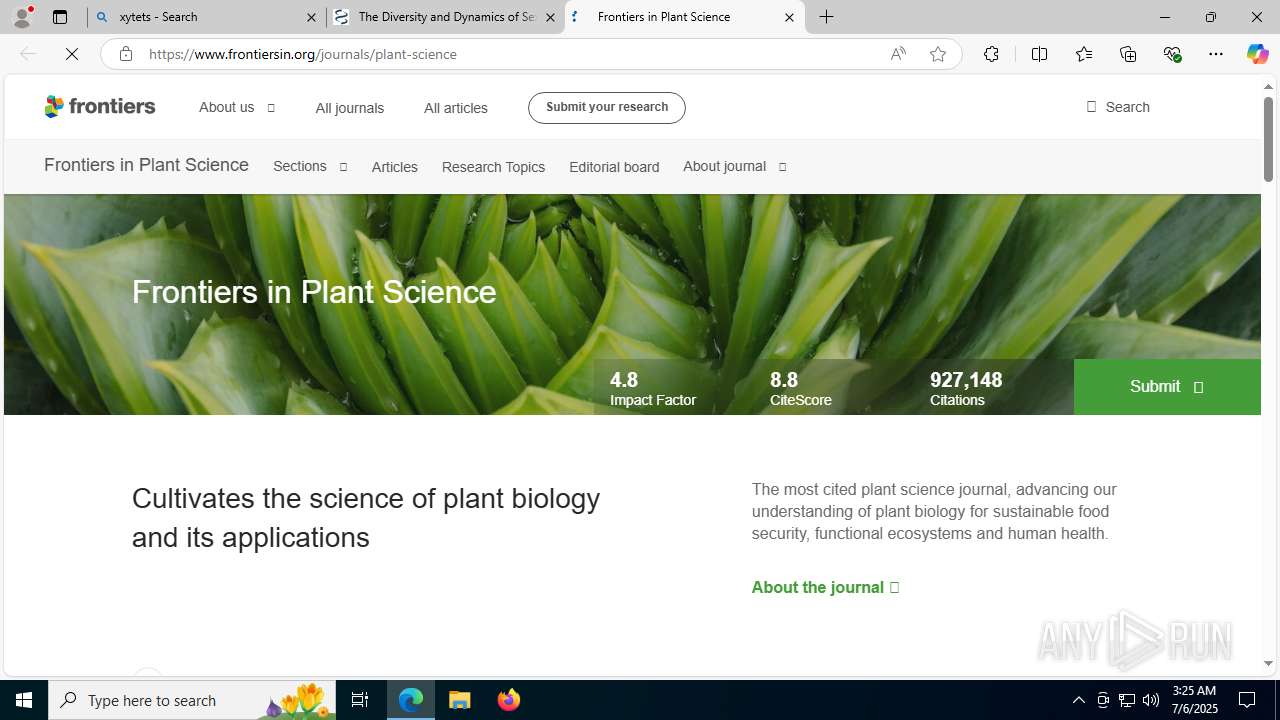The height and width of the screenshot is (720, 1280).
Task: Activate Read aloud icon
Action: 898,54
